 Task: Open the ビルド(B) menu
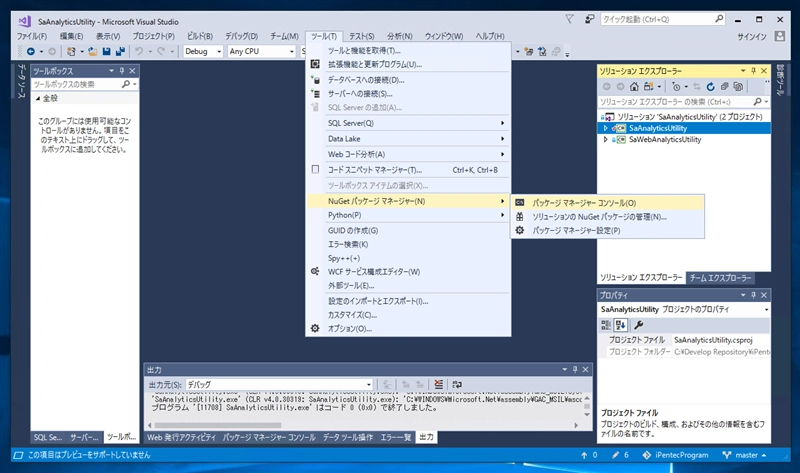pos(199,36)
